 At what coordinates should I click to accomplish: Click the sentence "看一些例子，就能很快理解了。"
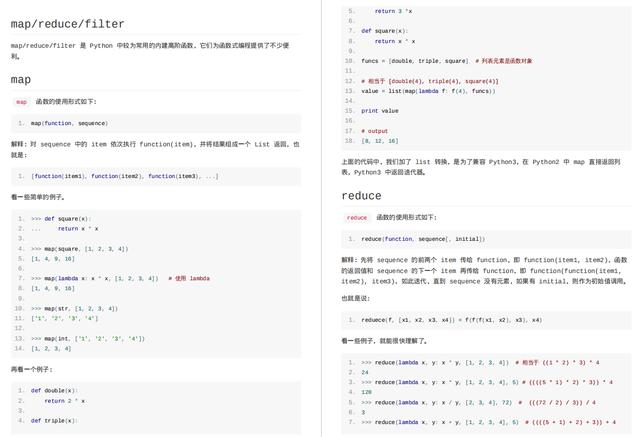click(x=384, y=341)
